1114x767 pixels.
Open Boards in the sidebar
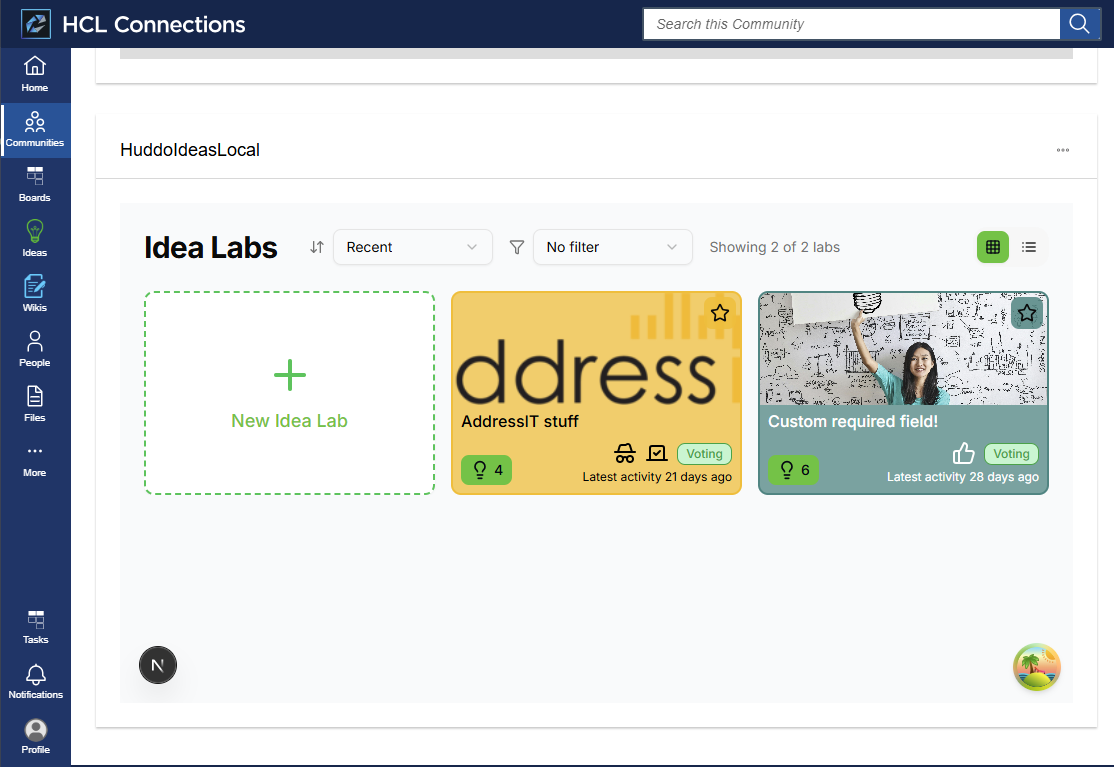(35, 185)
